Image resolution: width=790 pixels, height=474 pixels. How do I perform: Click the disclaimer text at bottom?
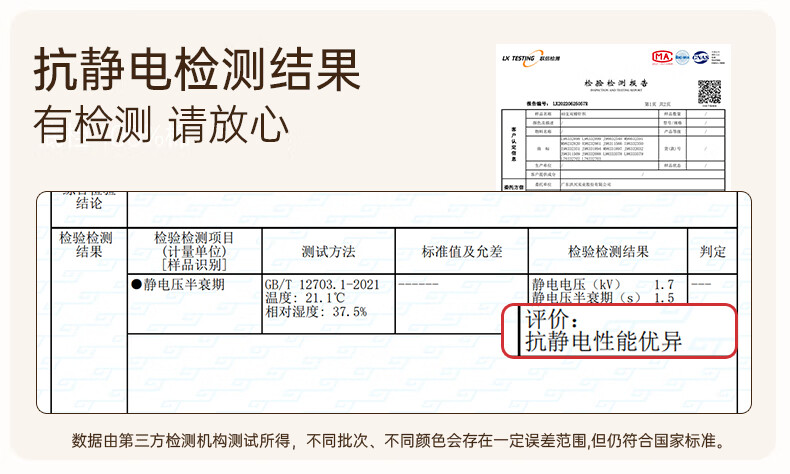[395, 441]
